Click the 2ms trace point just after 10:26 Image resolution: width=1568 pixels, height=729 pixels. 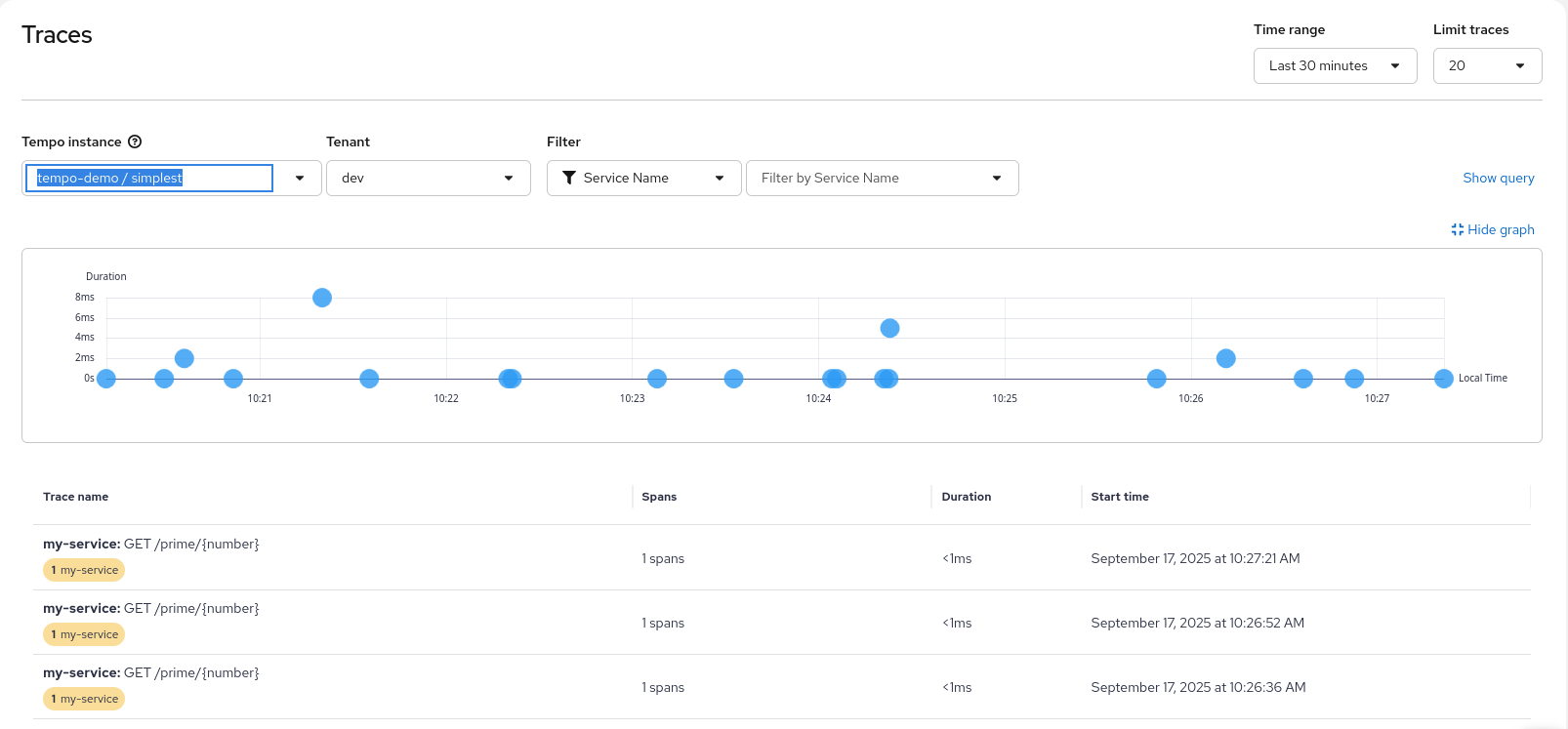pyautogui.click(x=1226, y=358)
